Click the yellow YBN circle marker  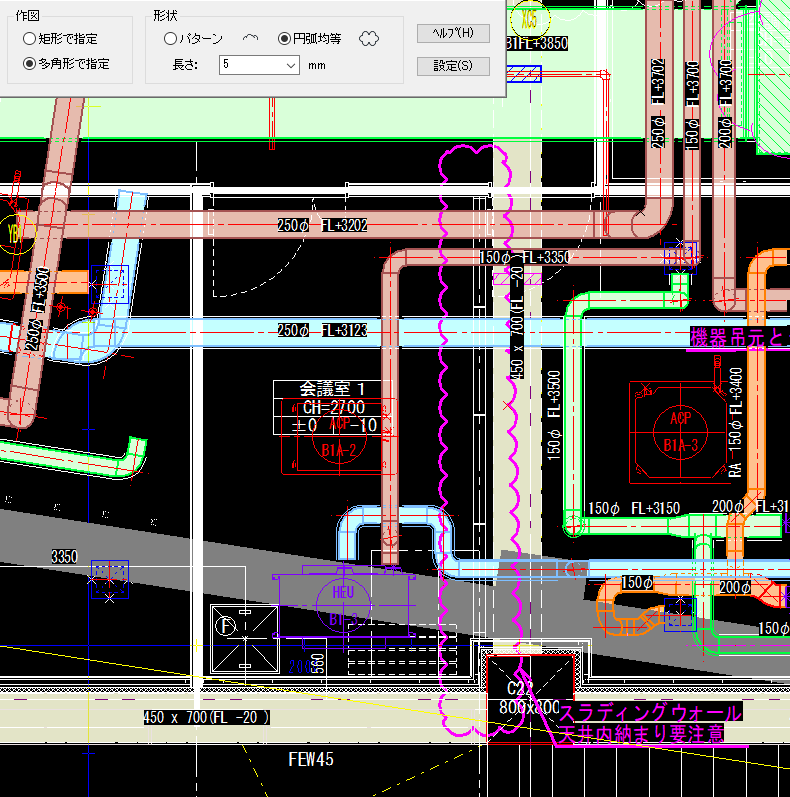pyautogui.click(x=17, y=235)
